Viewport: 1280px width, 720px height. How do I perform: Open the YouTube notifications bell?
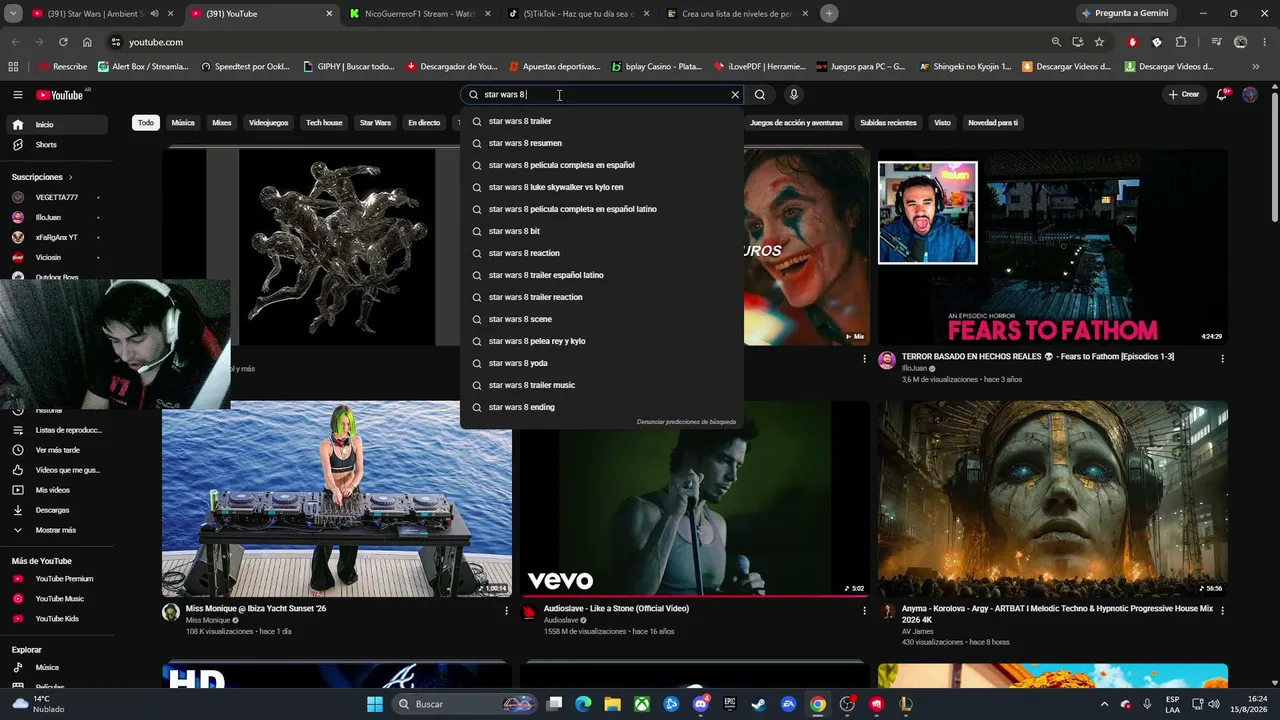coord(1223,94)
